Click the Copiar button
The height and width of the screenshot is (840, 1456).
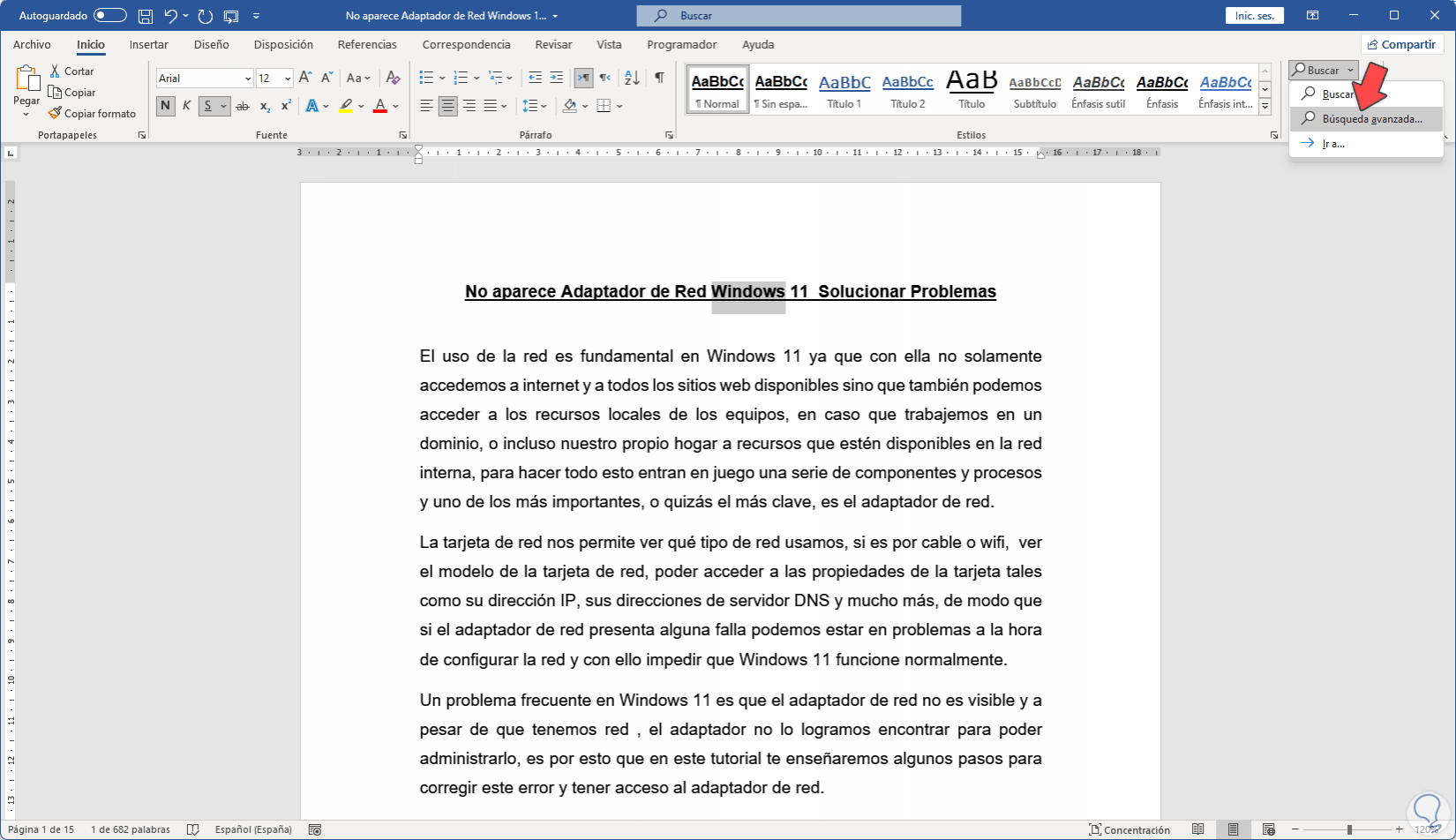pos(71,93)
